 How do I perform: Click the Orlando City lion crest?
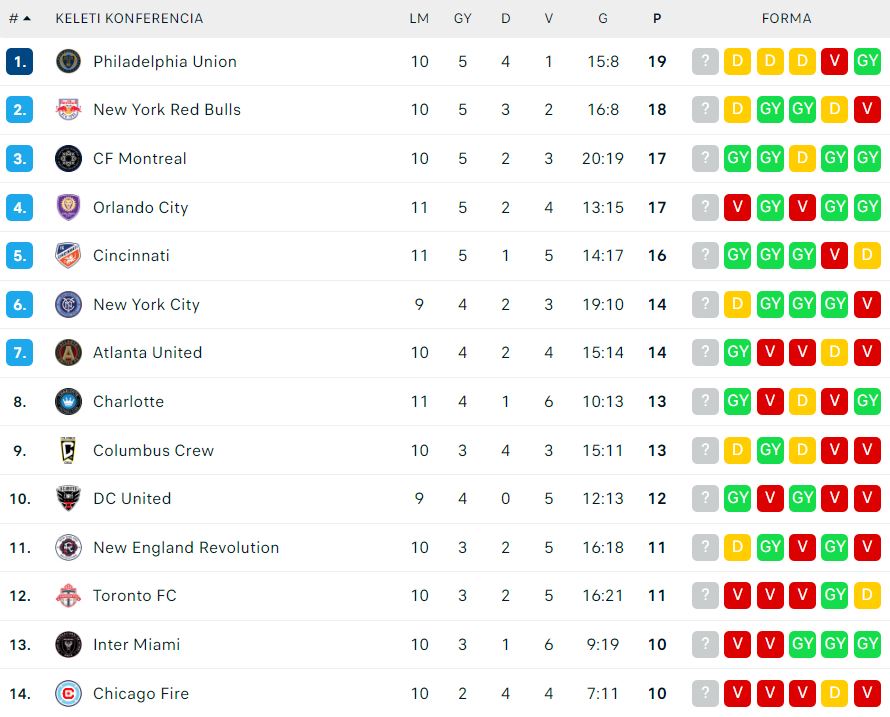tap(68, 207)
